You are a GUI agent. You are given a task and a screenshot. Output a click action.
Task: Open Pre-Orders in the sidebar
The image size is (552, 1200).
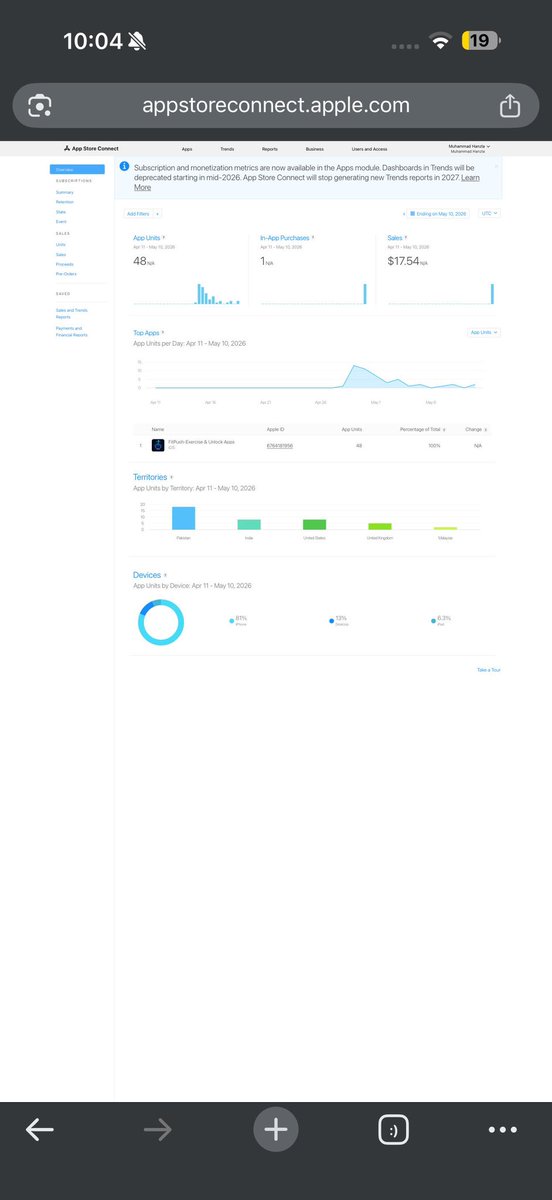[x=66, y=273]
